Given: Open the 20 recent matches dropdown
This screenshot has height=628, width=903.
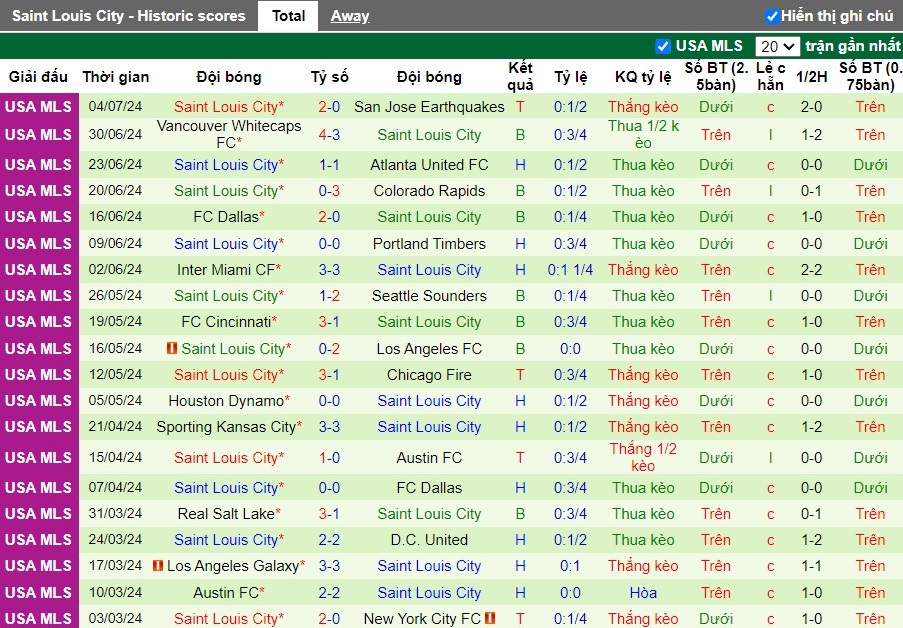Looking at the screenshot, I should (777, 46).
